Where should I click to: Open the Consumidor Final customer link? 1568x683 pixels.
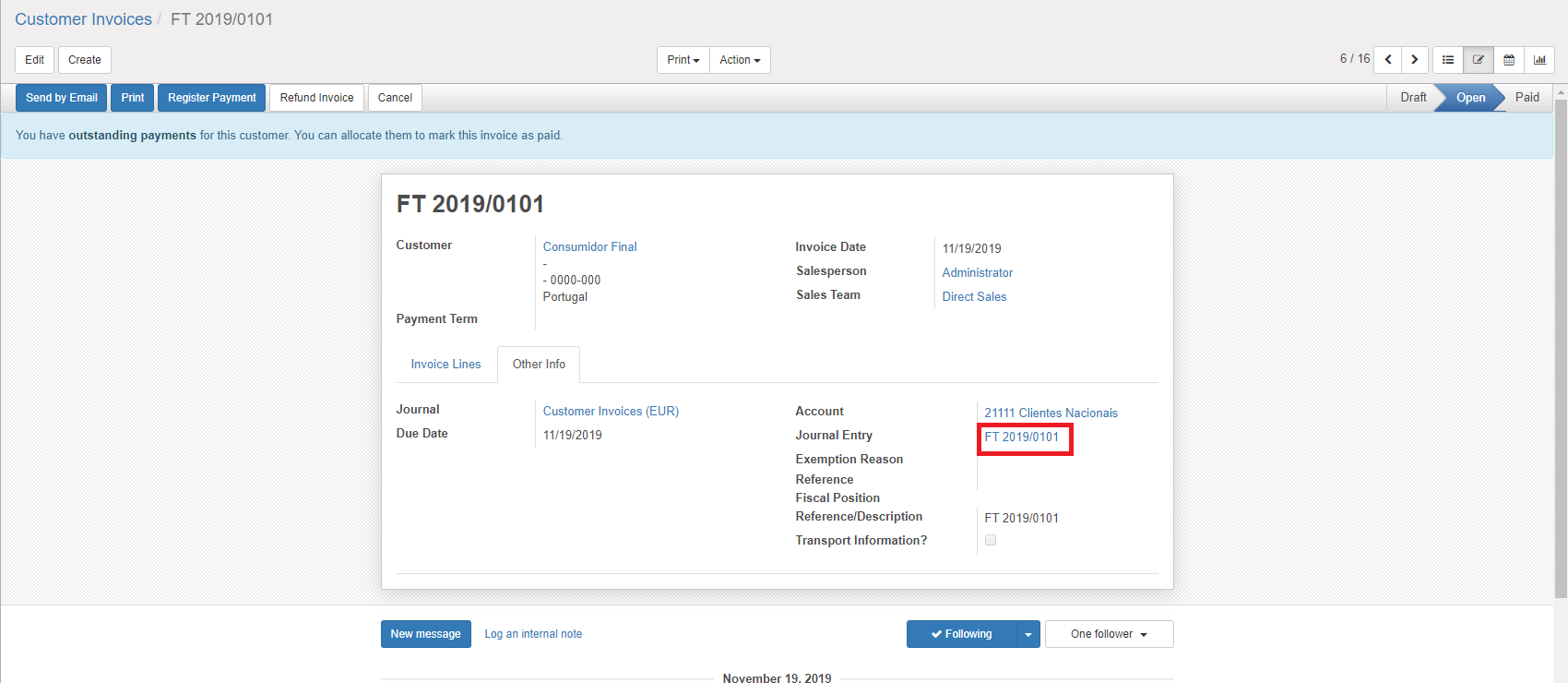coord(589,246)
